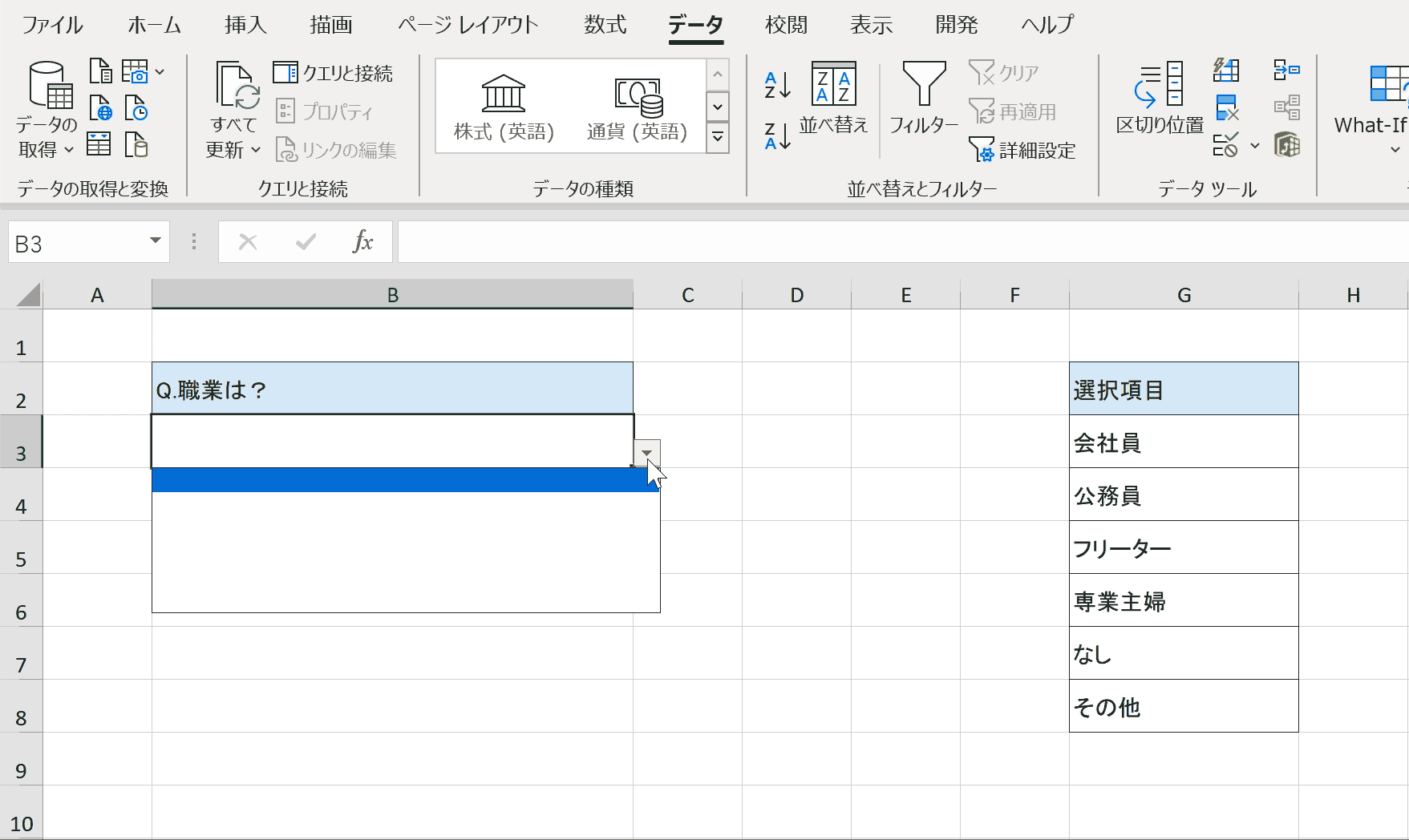Viewport: 1409px width, 840px height.
Task: Click the Select All corner triangle
Action: 28,295
